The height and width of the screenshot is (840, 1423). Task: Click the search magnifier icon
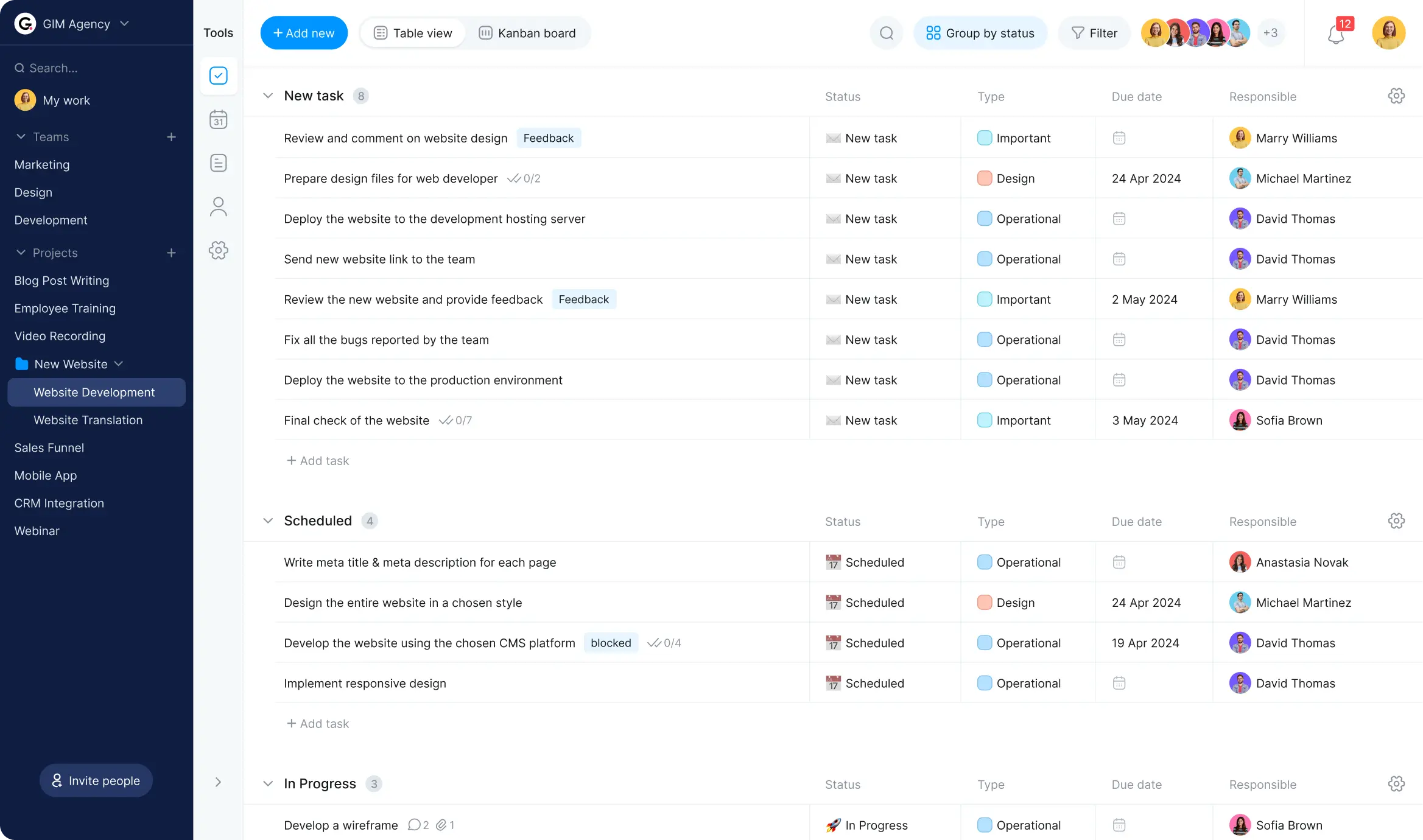[x=887, y=33]
